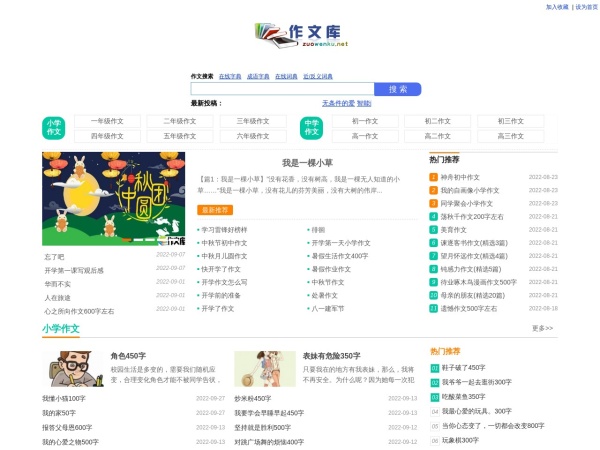
Task: Click rank 1 badge next to 神舟初中作文
Action: 433,177
